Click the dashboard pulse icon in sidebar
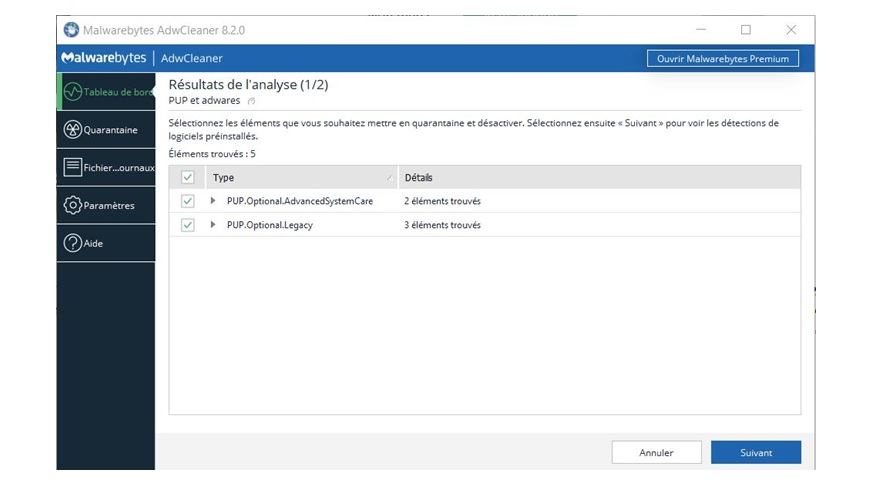The image size is (870, 500). coord(73,92)
